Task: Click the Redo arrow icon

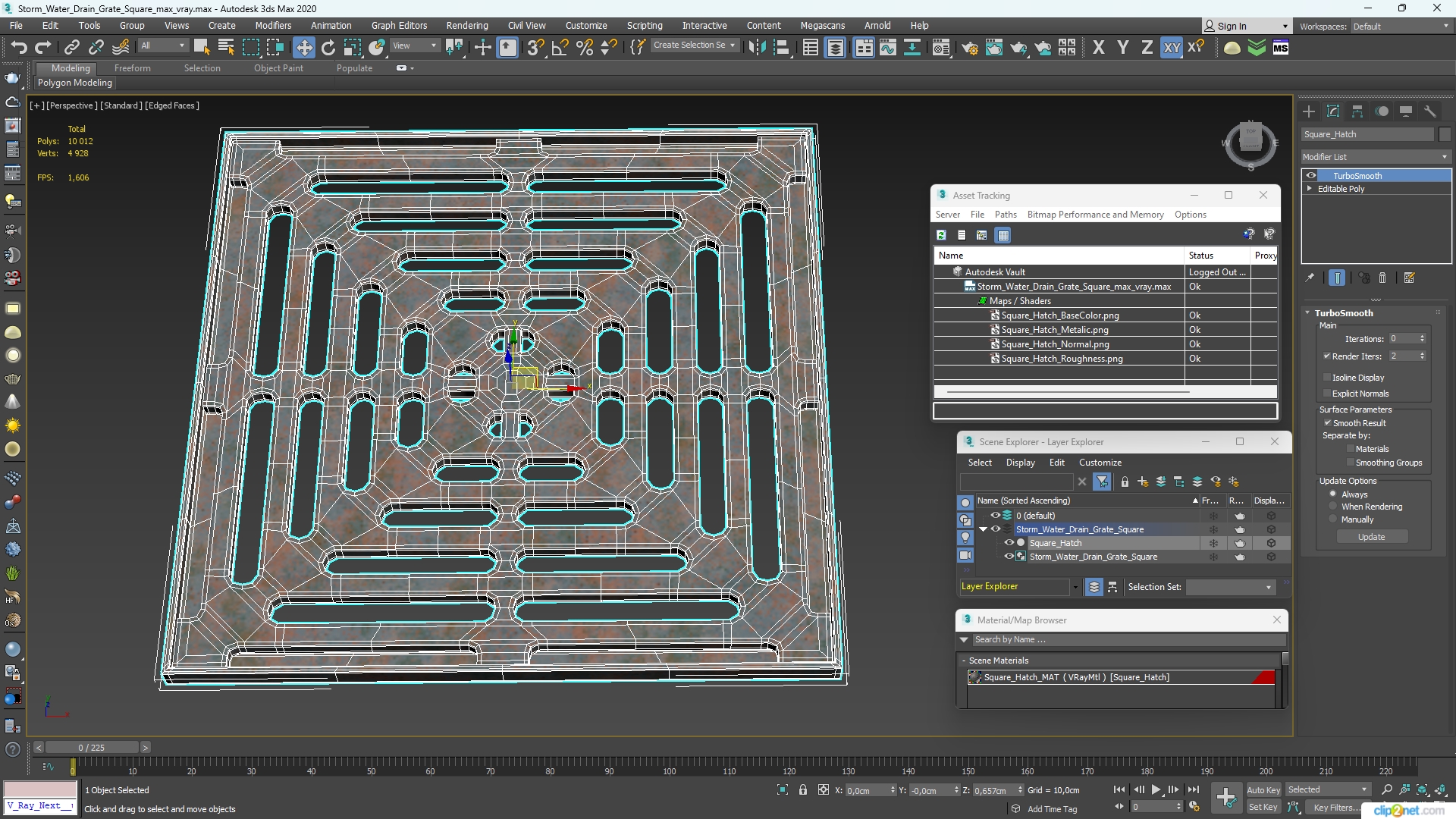Action: [x=43, y=48]
